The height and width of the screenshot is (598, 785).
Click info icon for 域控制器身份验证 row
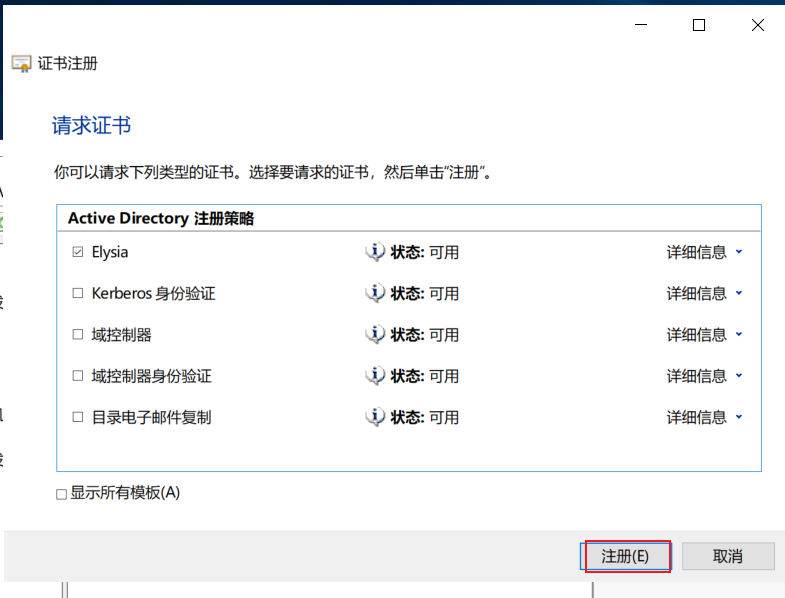pos(375,376)
